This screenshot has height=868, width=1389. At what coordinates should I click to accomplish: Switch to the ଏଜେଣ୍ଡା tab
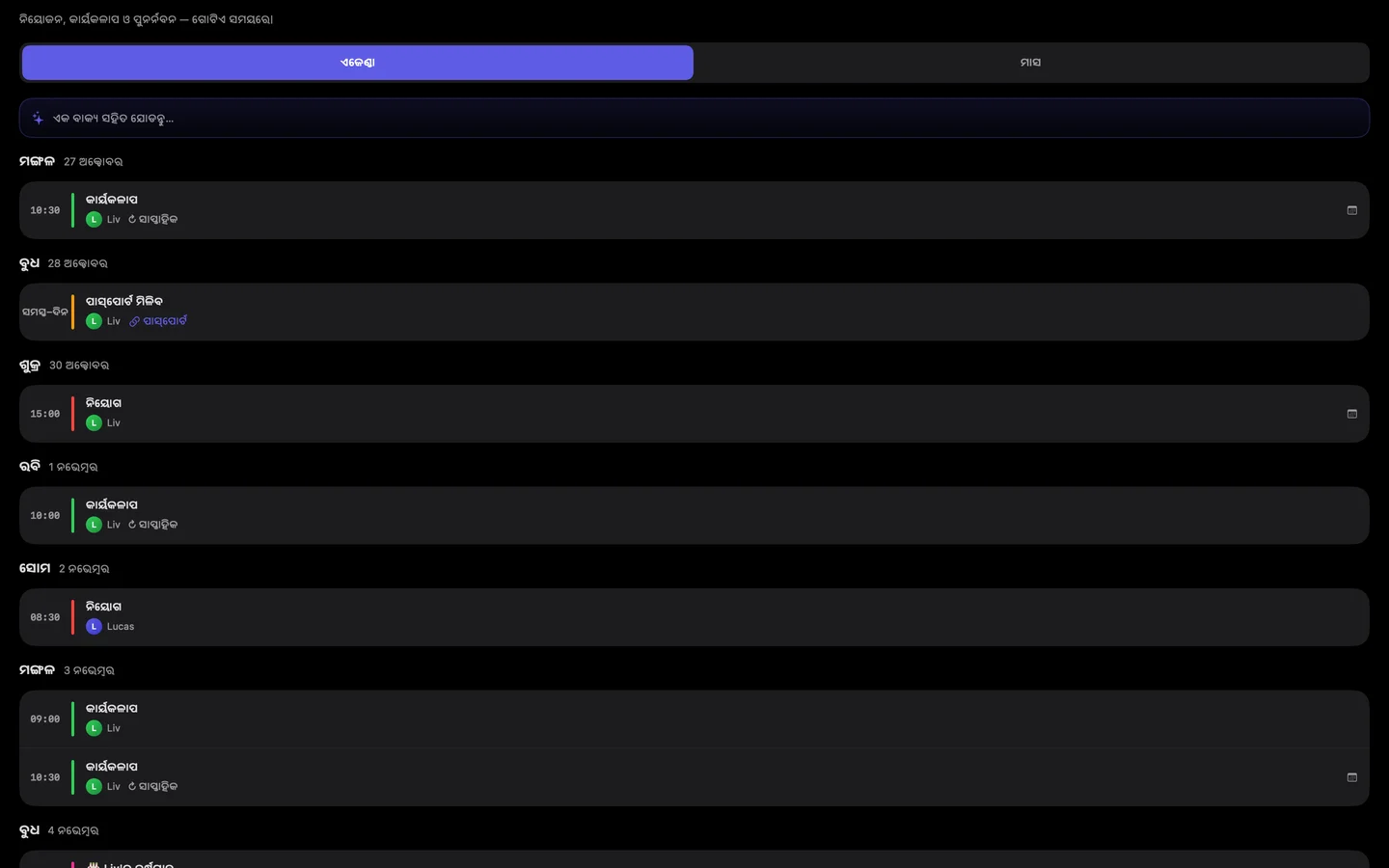point(358,63)
